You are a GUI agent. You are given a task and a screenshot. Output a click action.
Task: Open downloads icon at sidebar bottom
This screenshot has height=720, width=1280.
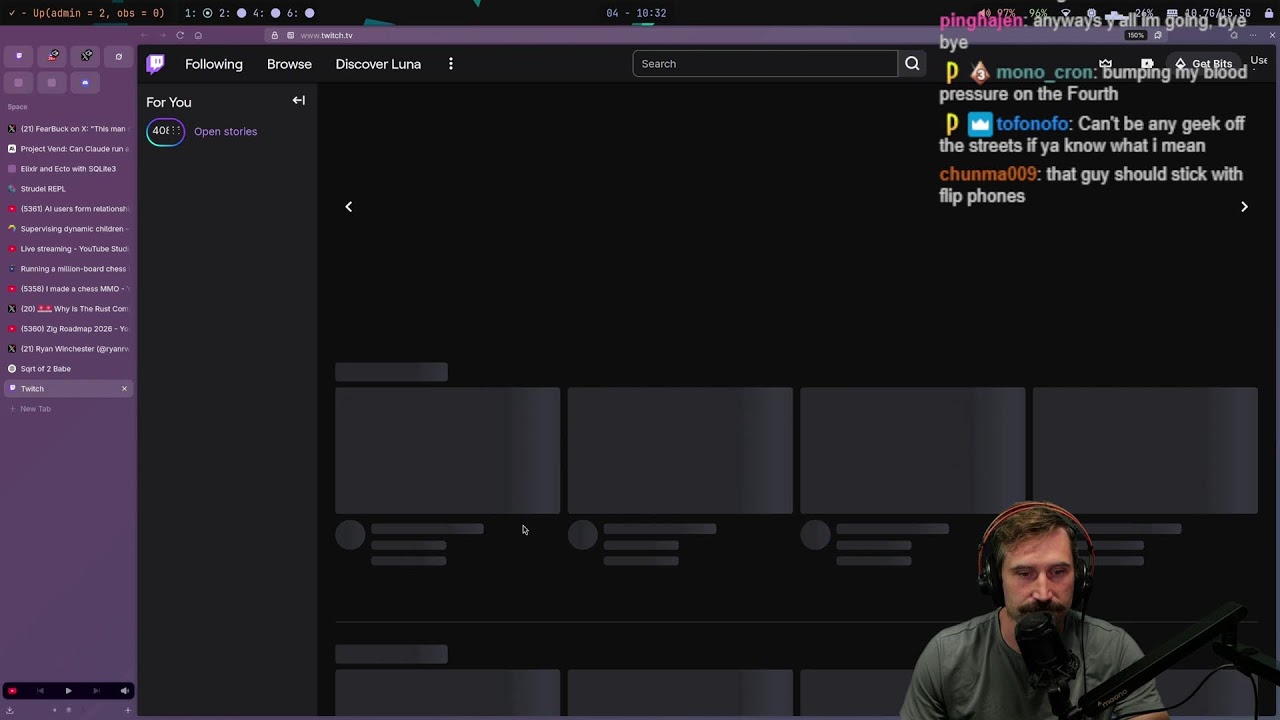coord(10,710)
